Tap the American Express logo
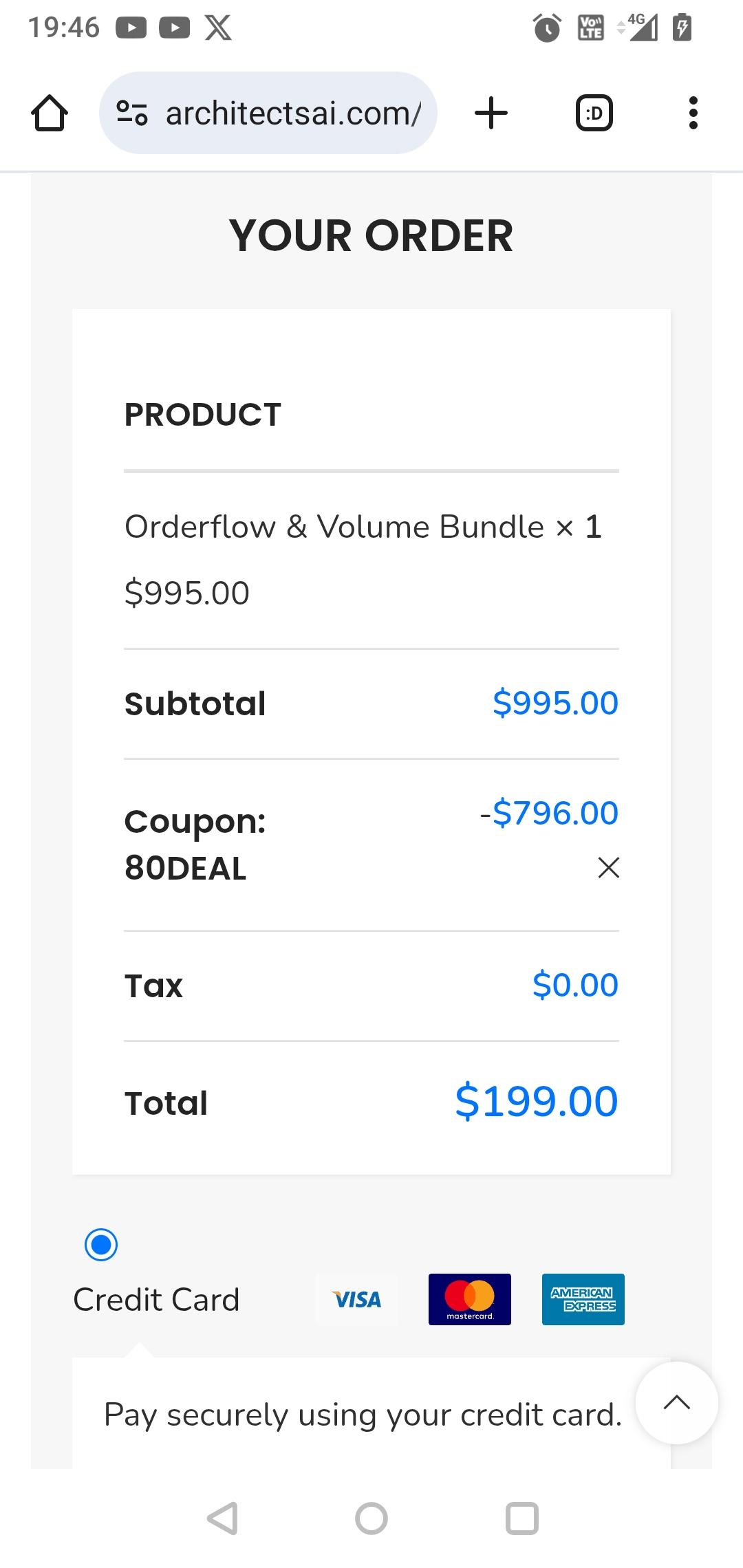Image resolution: width=743 pixels, height=1568 pixels. point(583,1299)
